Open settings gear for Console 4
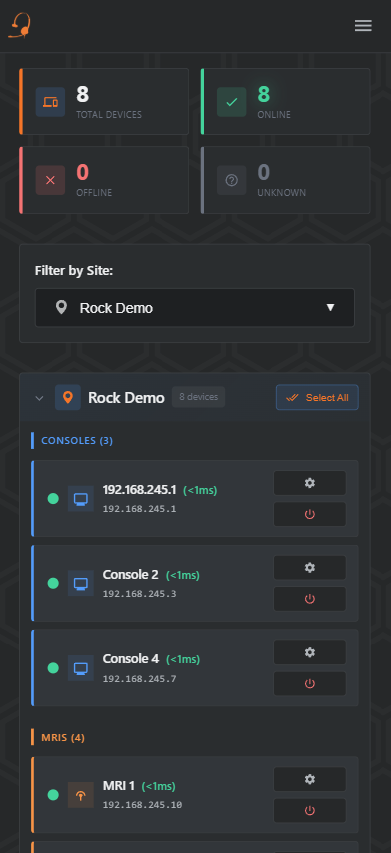This screenshot has height=853, width=391. coord(309,652)
